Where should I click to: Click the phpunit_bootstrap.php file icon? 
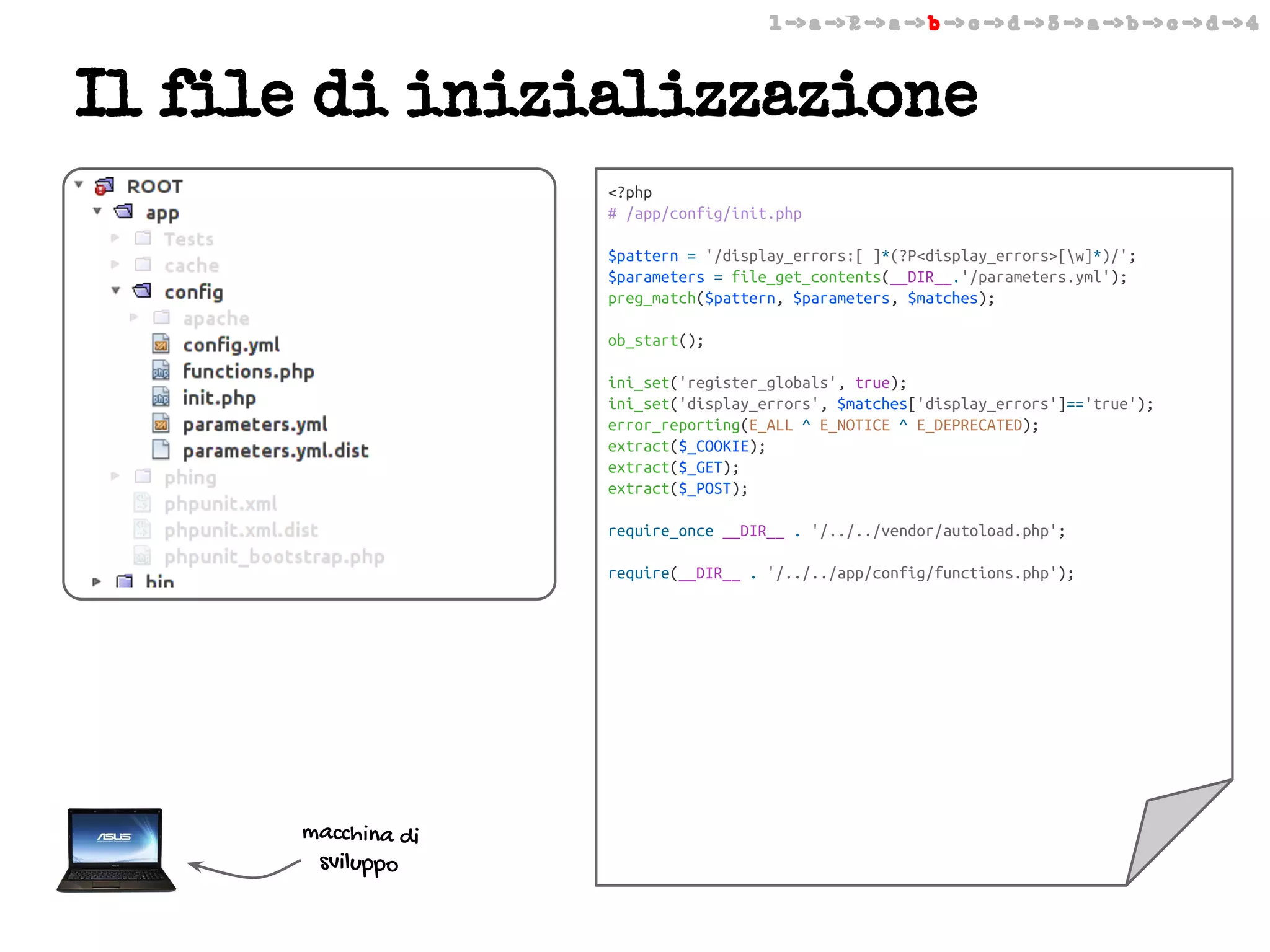tap(142, 555)
